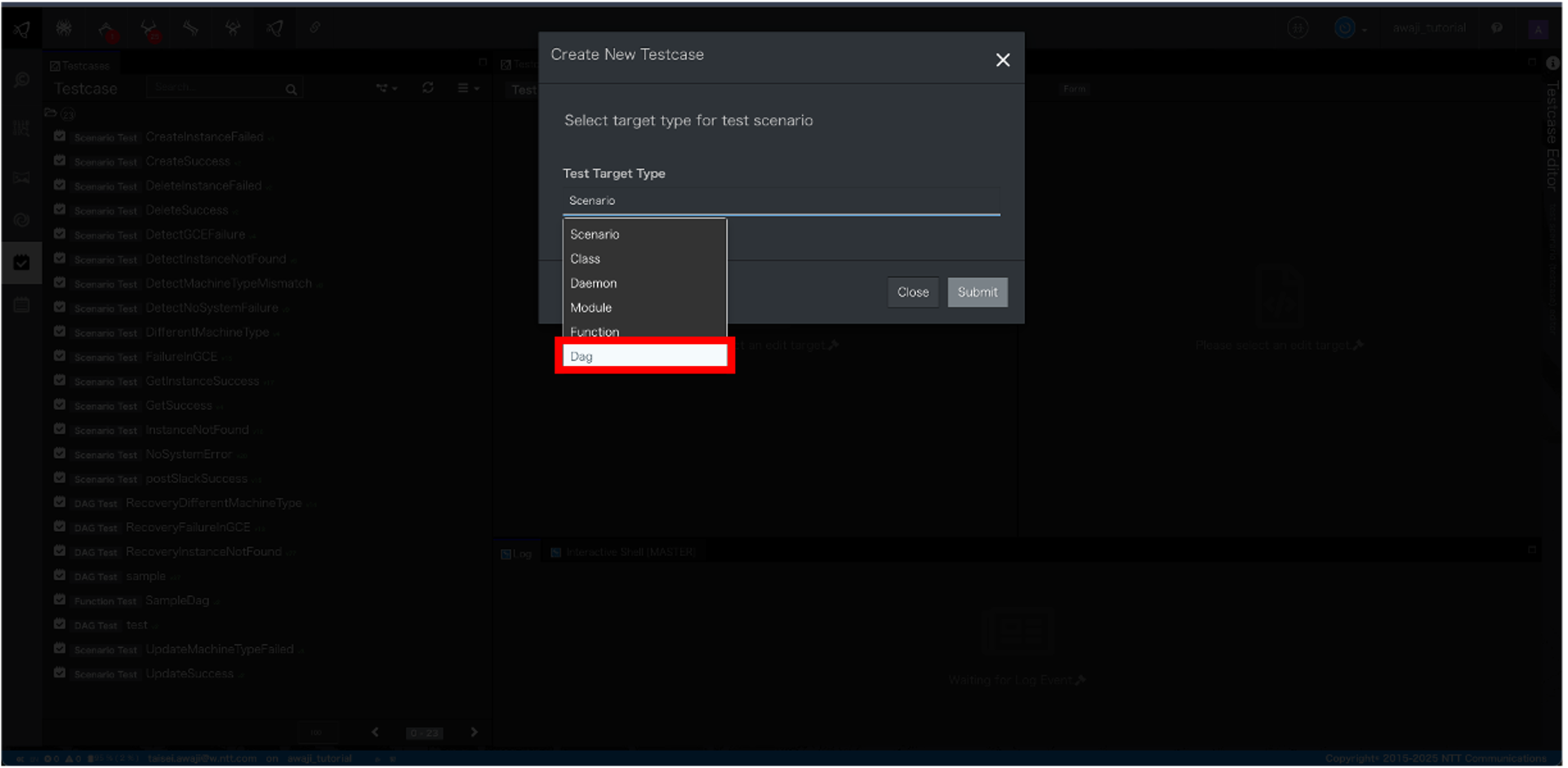Image resolution: width=1568 pixels, height=768 pixels.
Task: Select the highlighted testcase icon in left sidebar
Action: click(x=22, y=262)
